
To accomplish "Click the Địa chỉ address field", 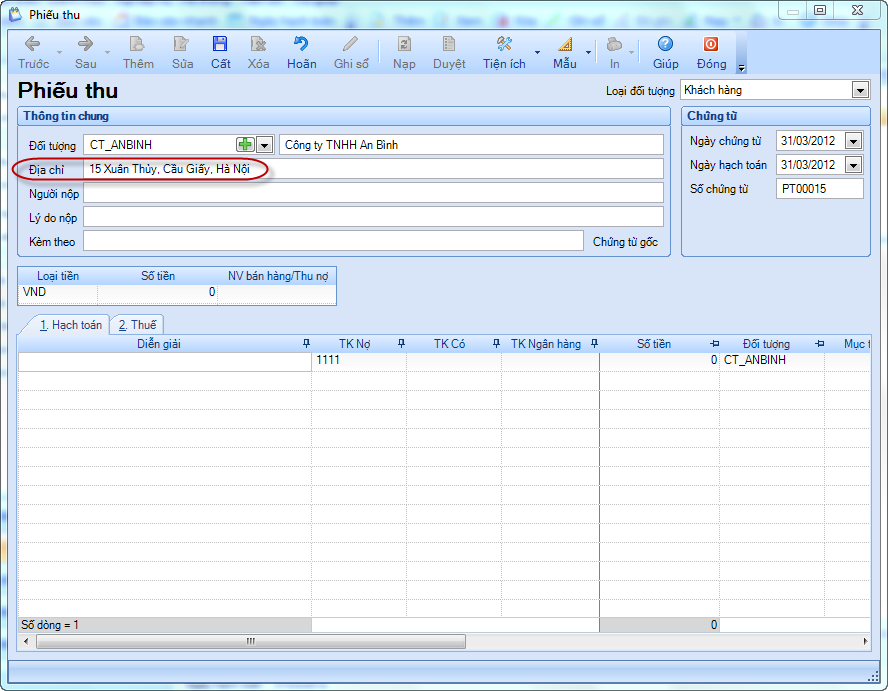I will coord(373,169).
